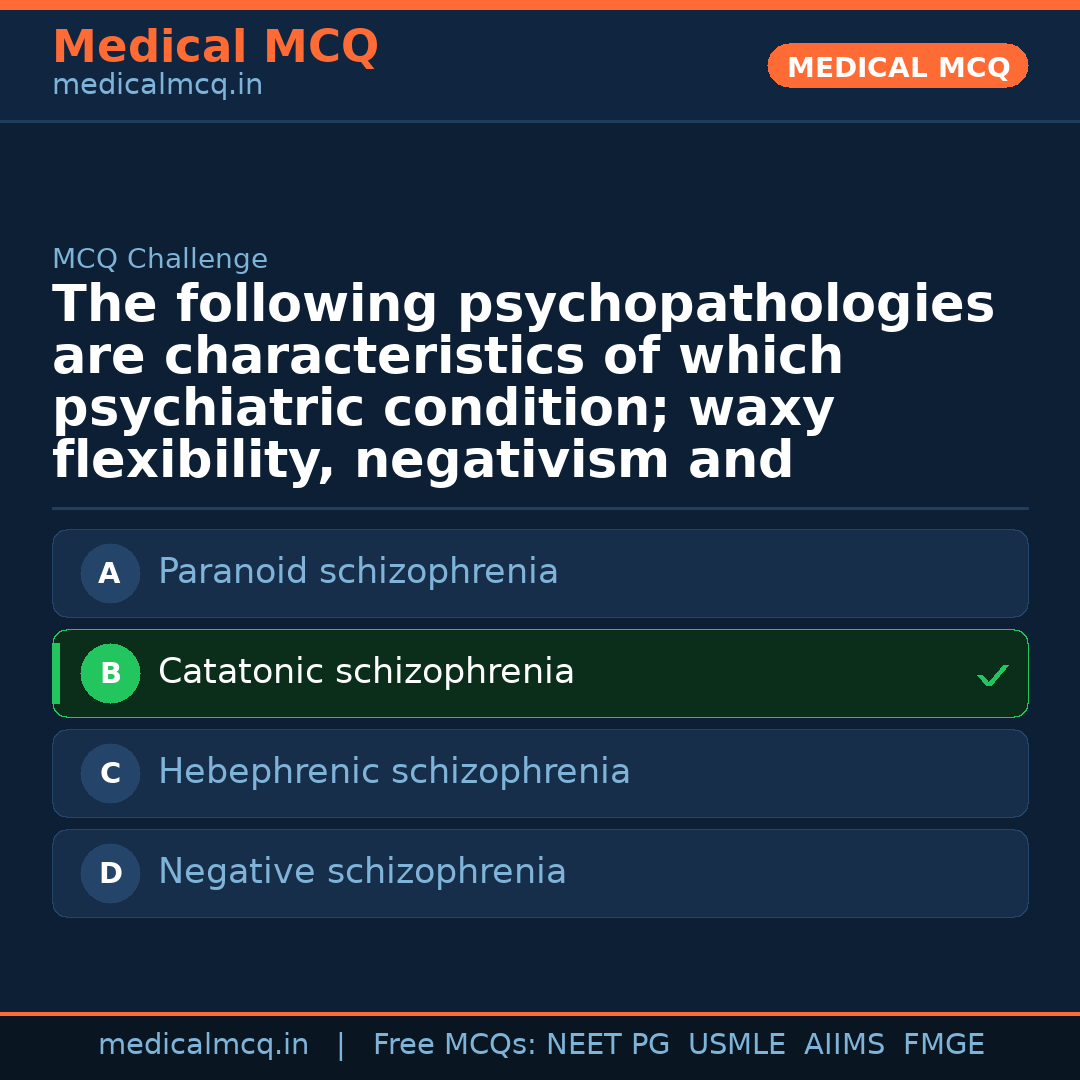
Task: Click the green B letter circle
Action: 110,674
